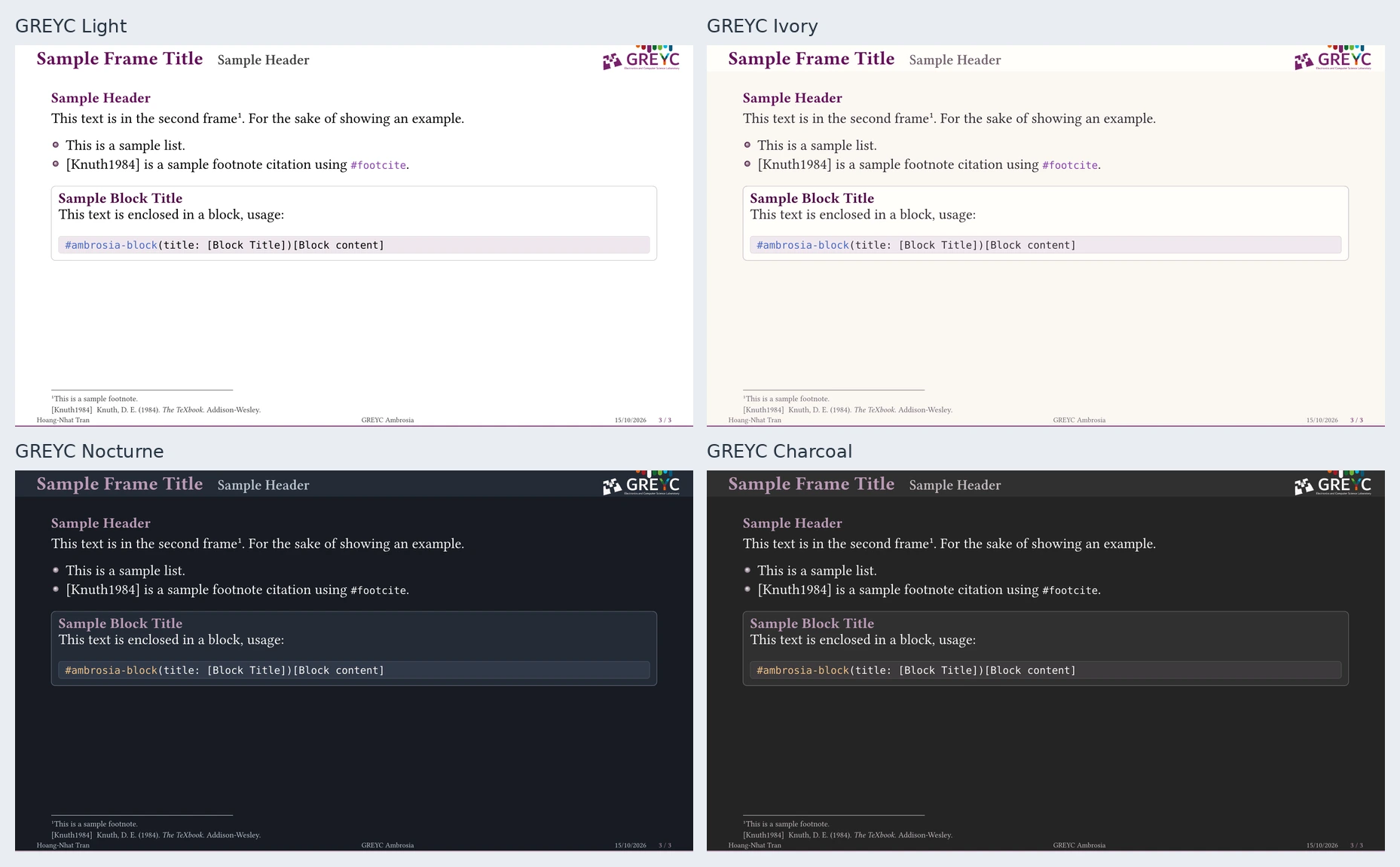Click the sample footnote text in Light slide
Image resolution: width=1400 pixels, height=867 pixels.
[x=95, y=399]
